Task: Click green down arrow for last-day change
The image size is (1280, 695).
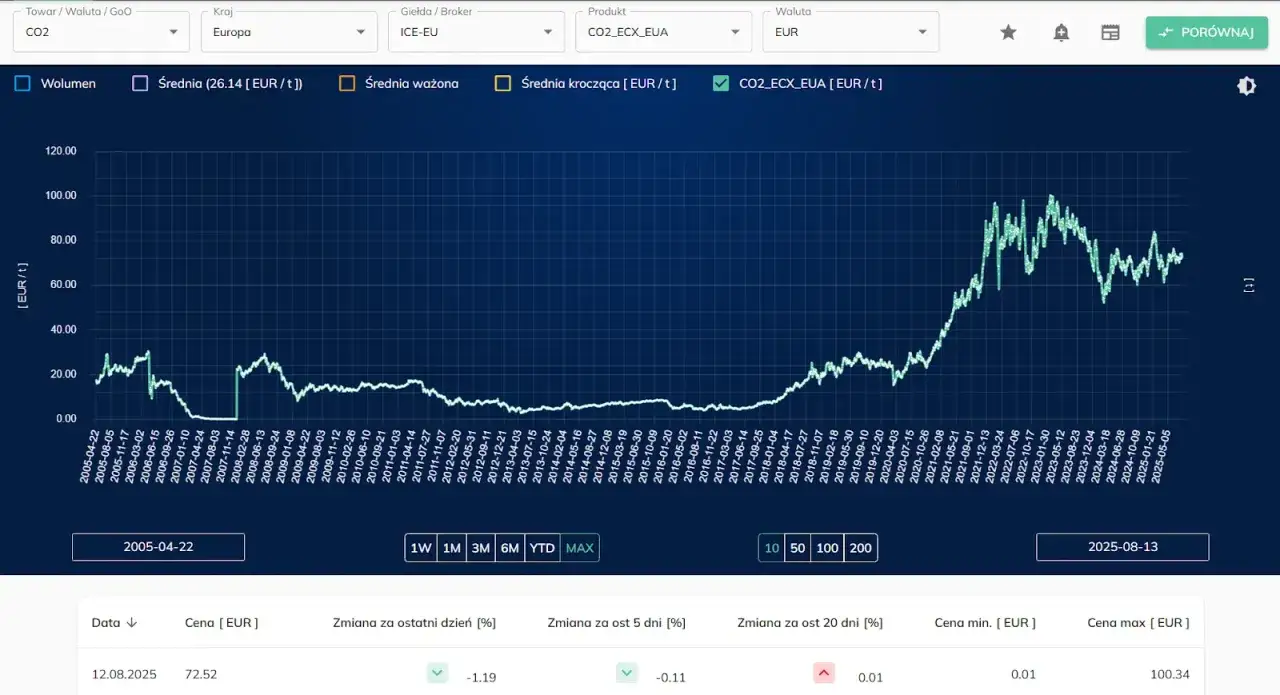Action: click(x=437, y=673)
